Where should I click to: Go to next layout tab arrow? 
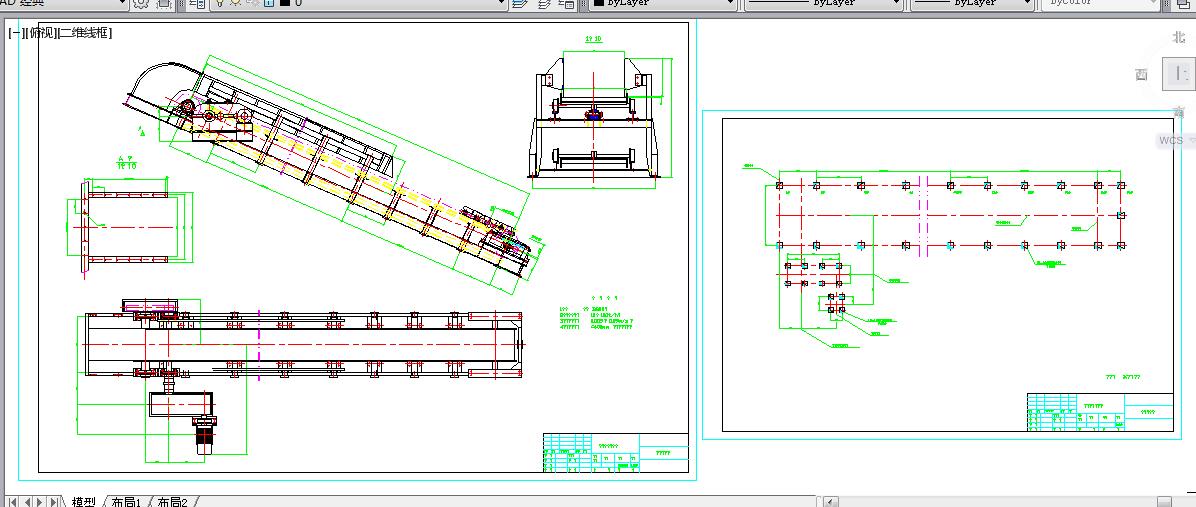pos(40,502)
